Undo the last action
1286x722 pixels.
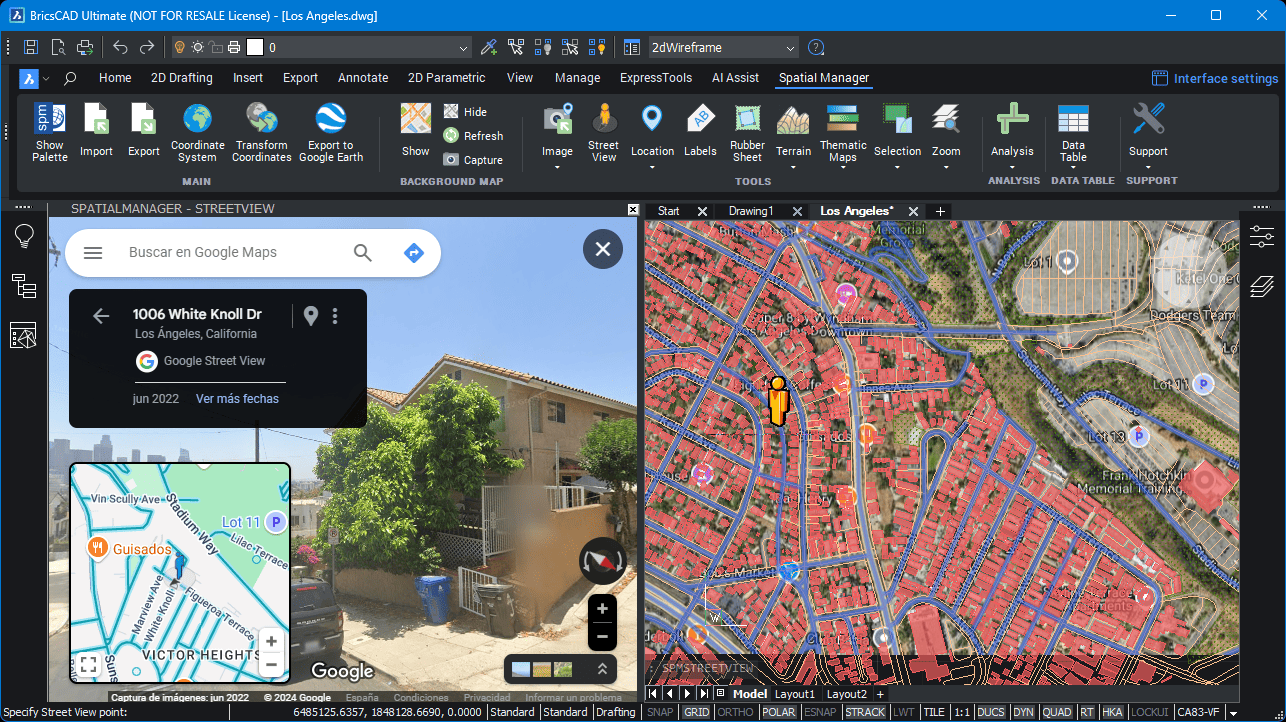tap(120, 47)
